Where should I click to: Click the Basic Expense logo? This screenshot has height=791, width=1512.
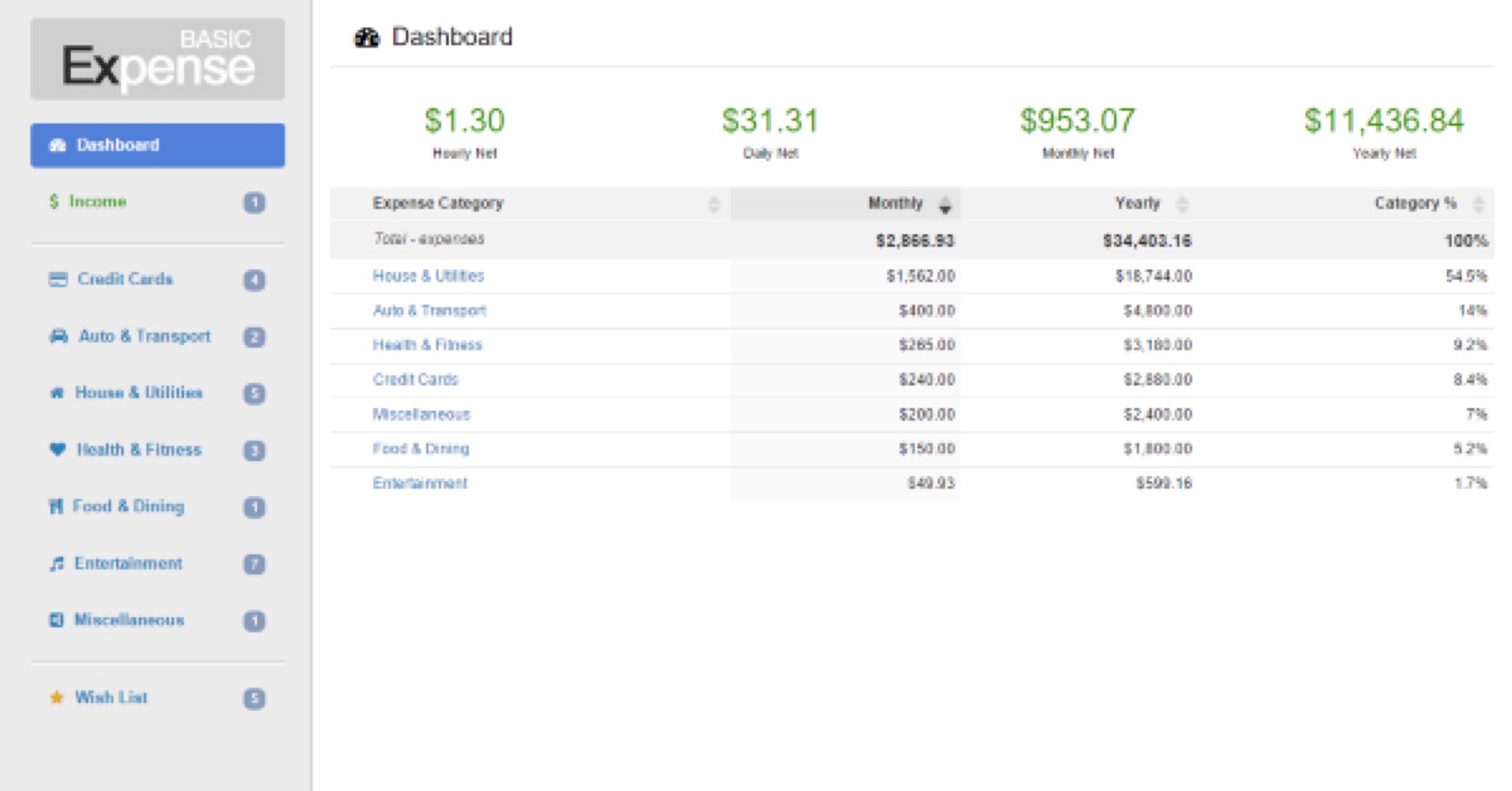pyautogui.click(x=157, y=59)
